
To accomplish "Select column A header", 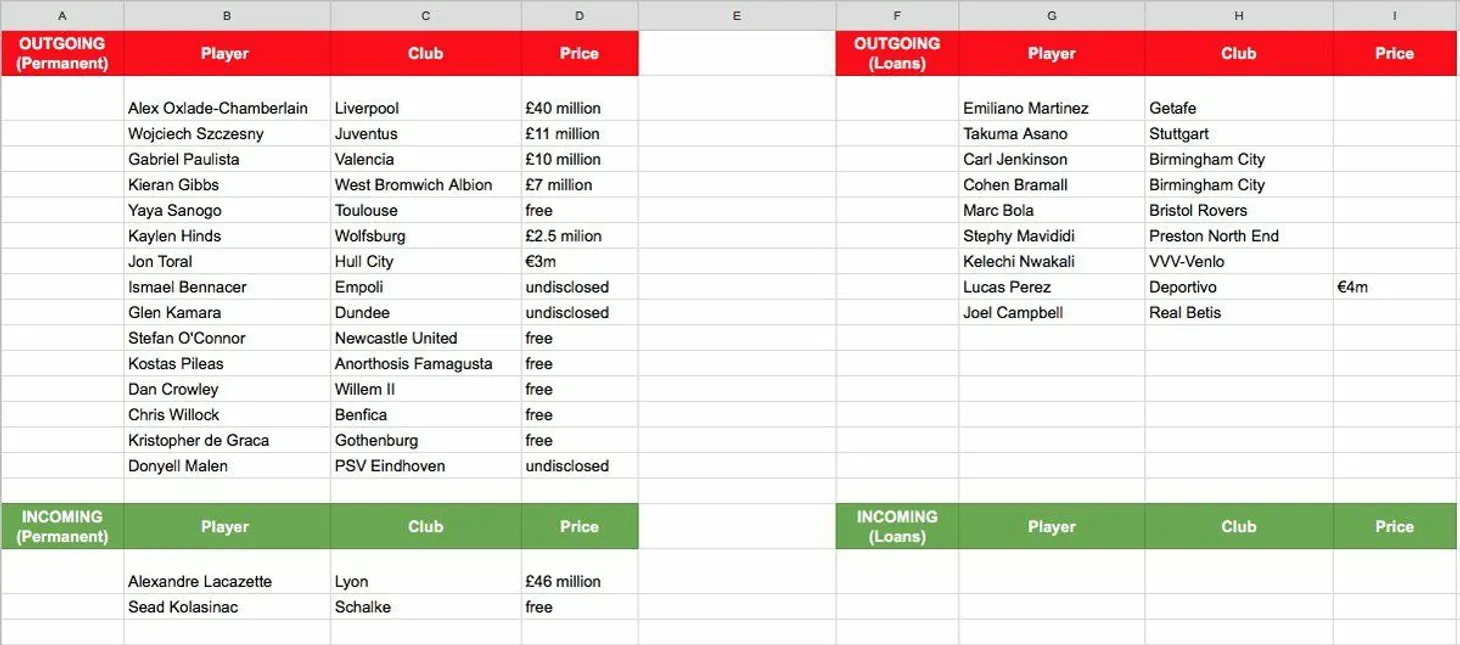I will point(62,15).
